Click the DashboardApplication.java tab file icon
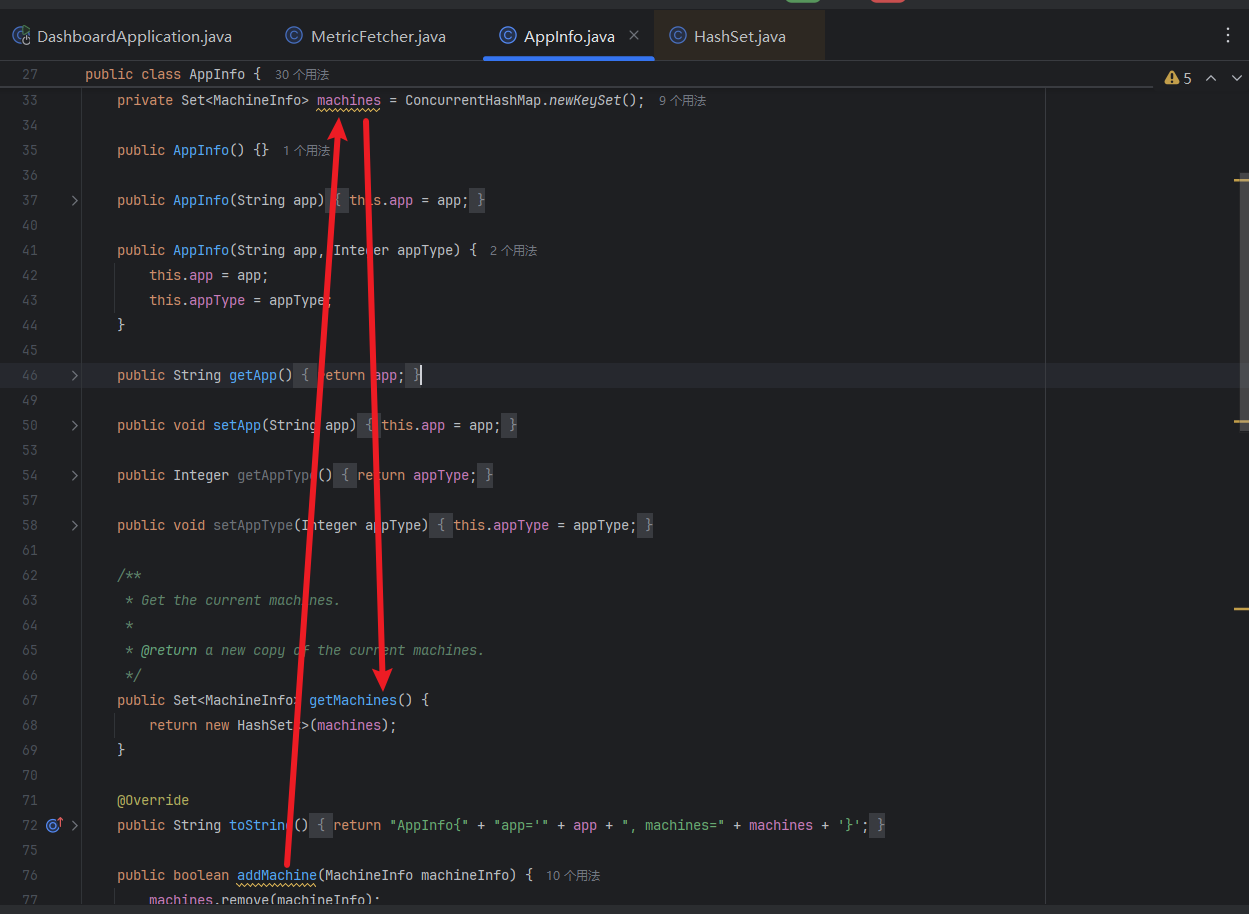1249x914 pixels. pyautogui.click(x=21, y=36)
